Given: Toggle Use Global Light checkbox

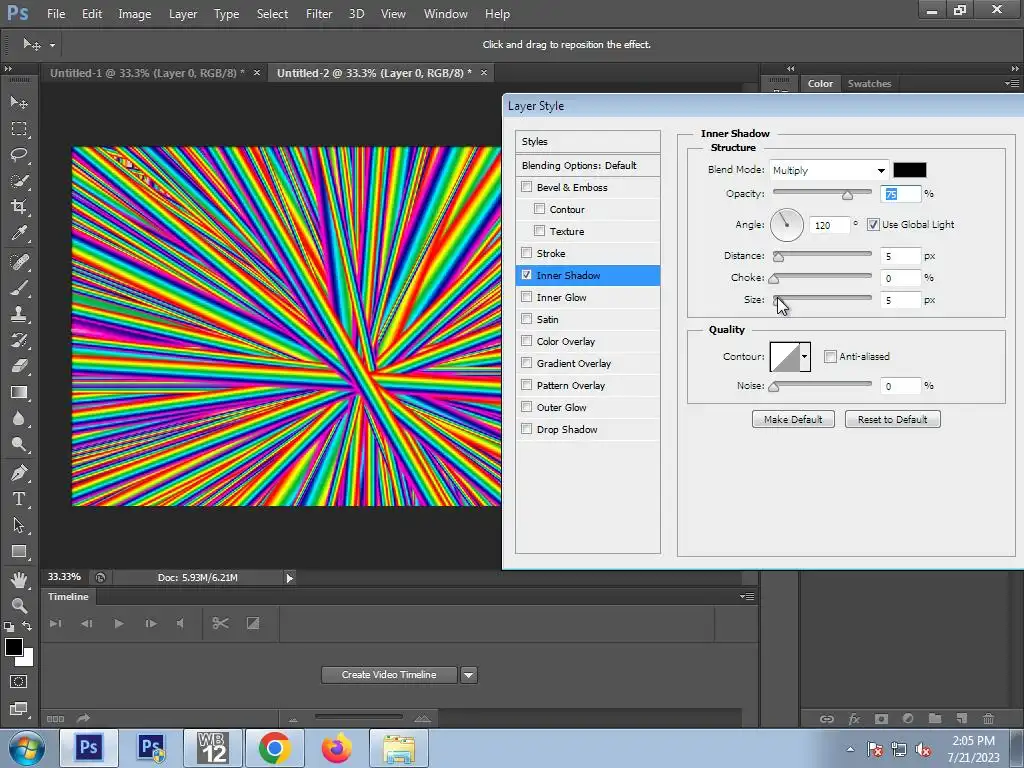Looking at the screenshot, I should point(873,225).
